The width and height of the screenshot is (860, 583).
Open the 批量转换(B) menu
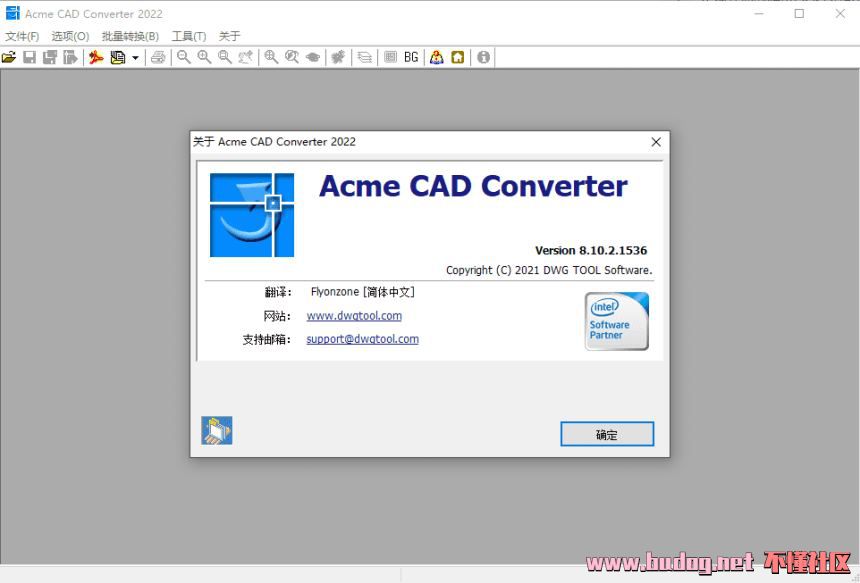131,36
